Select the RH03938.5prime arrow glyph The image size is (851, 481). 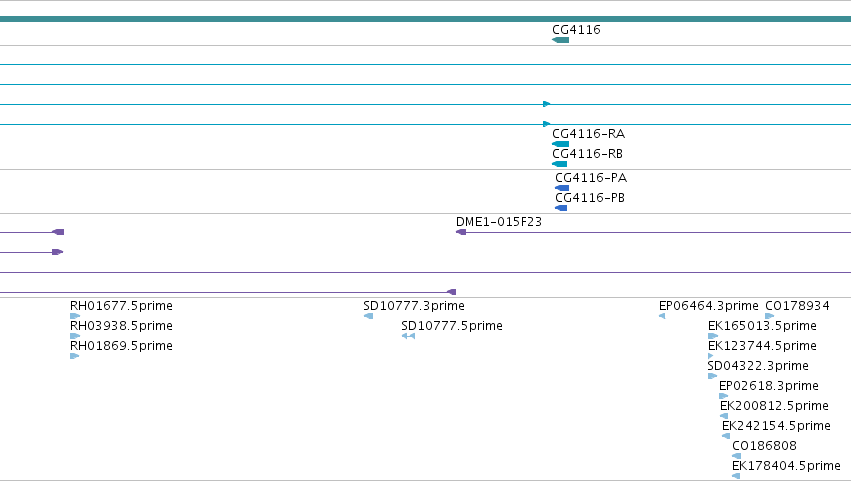point(75,336)
